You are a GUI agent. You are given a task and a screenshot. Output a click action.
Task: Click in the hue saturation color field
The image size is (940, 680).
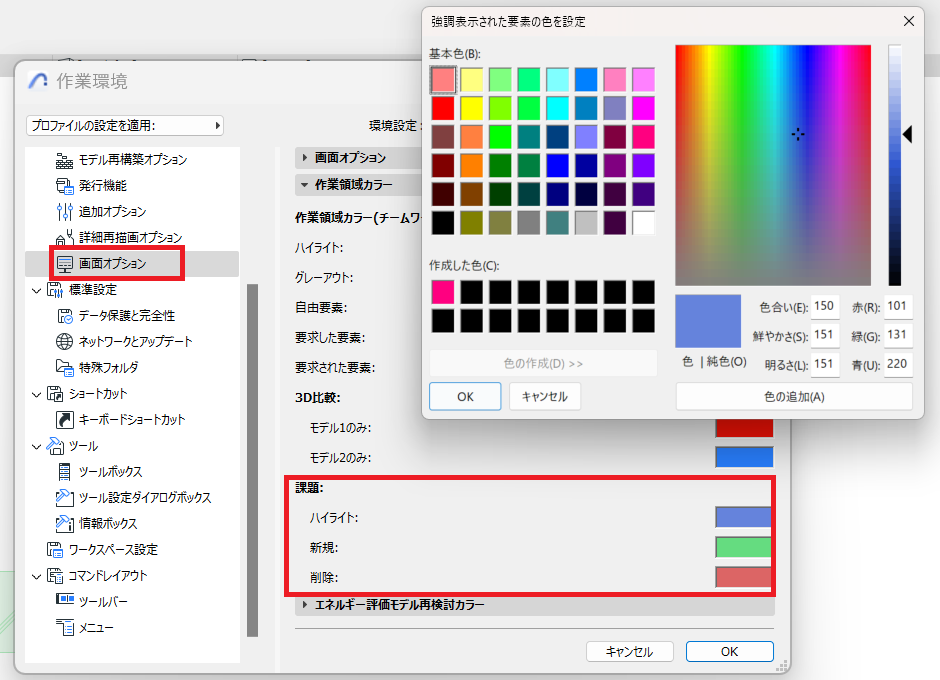[x=773, y=165]
